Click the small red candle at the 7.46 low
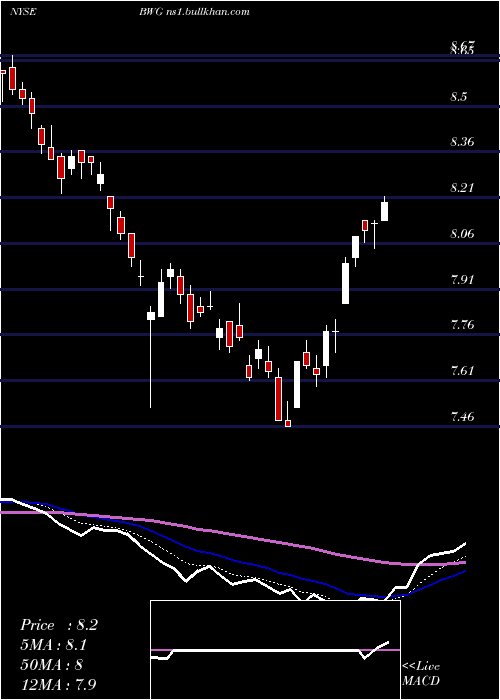This screenshot has height=700, width=500. (288, 423)
